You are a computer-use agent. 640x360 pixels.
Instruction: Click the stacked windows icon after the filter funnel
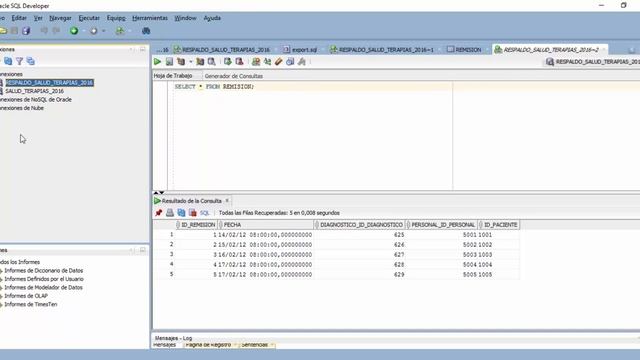(x=31, y=61)
